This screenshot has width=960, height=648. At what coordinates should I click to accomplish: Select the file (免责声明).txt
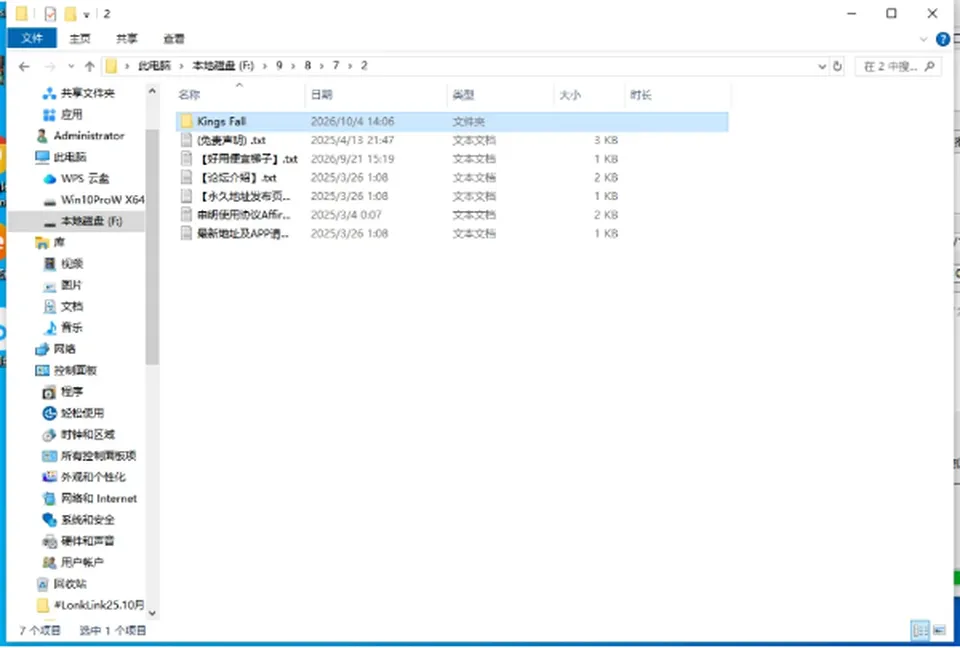point(452,140)
